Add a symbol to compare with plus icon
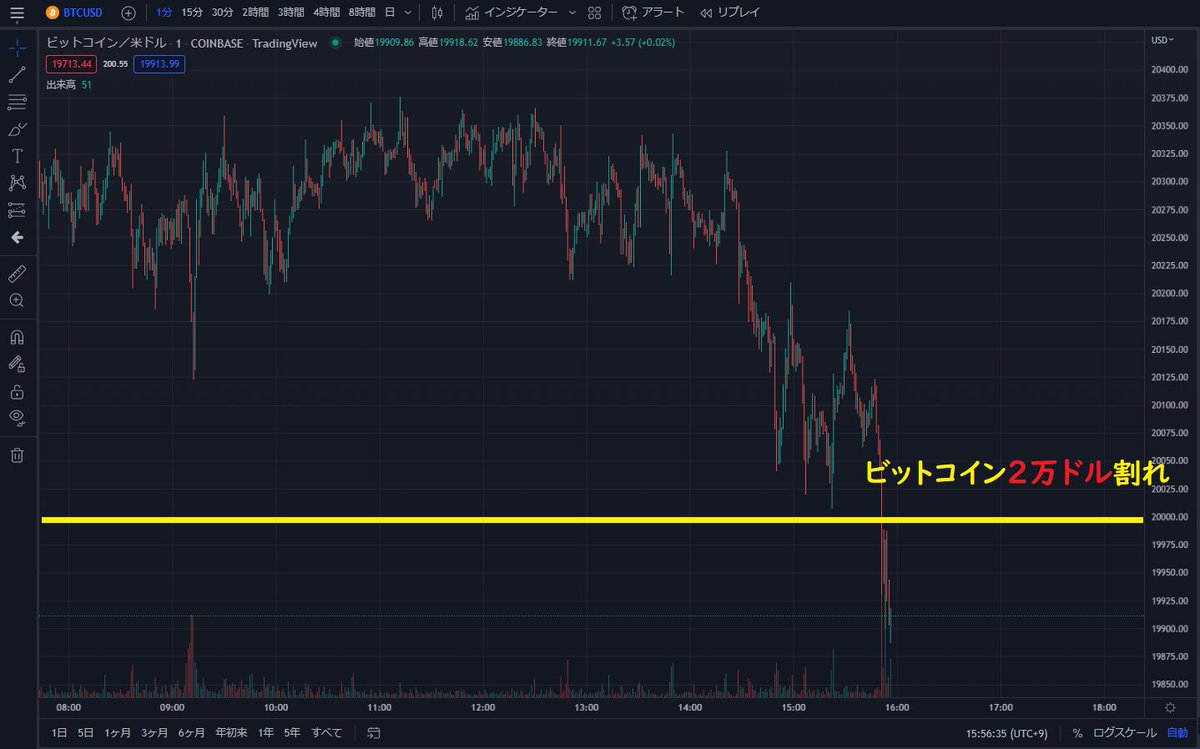This screenshot has width=1200, height=749. coord(128,13)
